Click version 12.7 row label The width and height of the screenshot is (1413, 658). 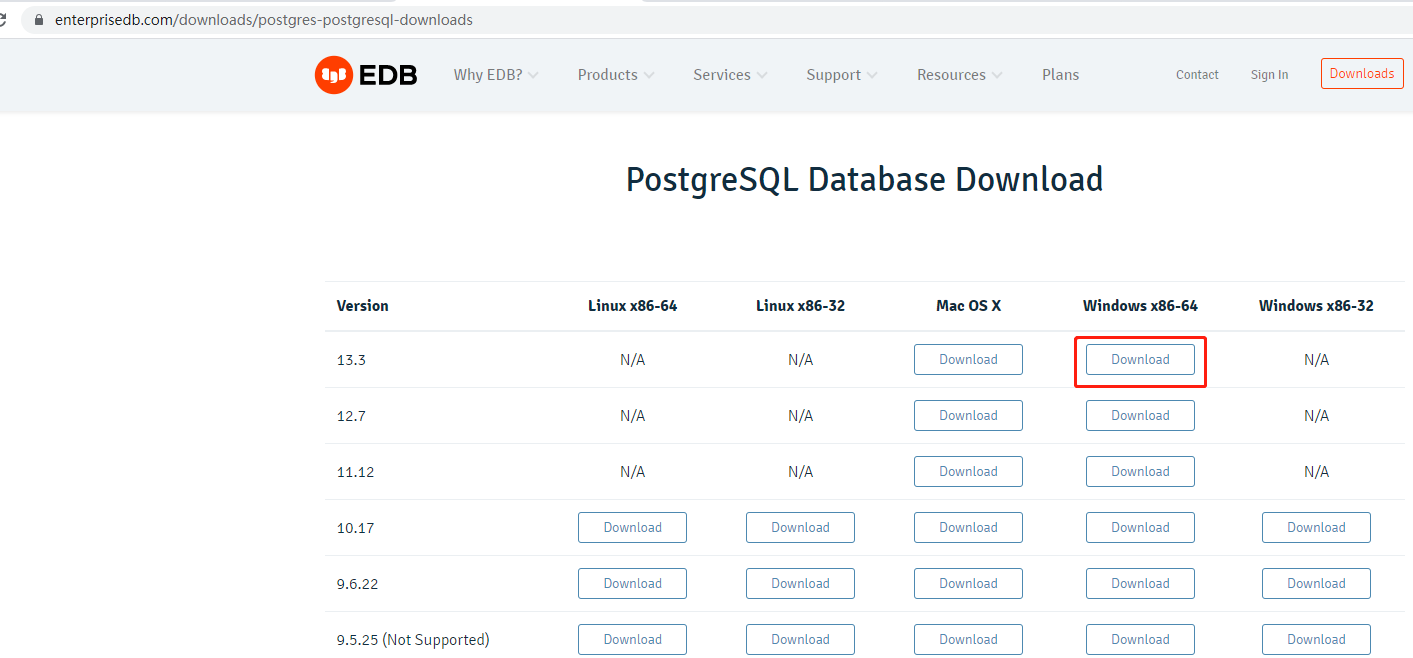pos(351,416)
